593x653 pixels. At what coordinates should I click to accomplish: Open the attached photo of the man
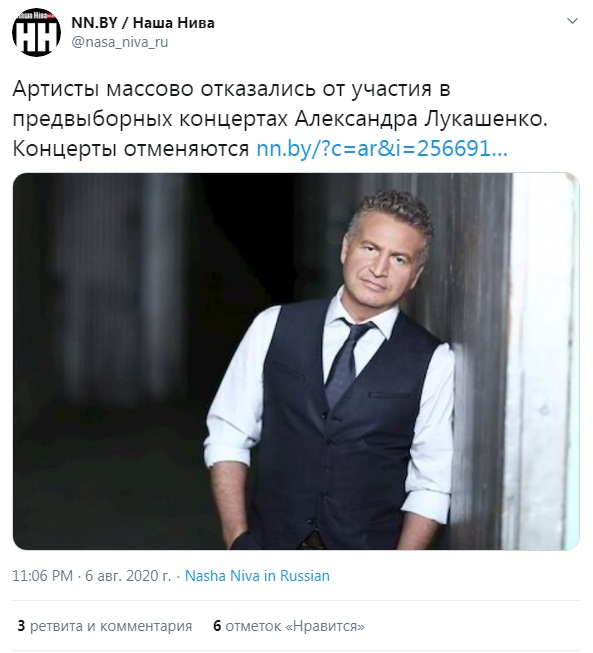point(296,361)
